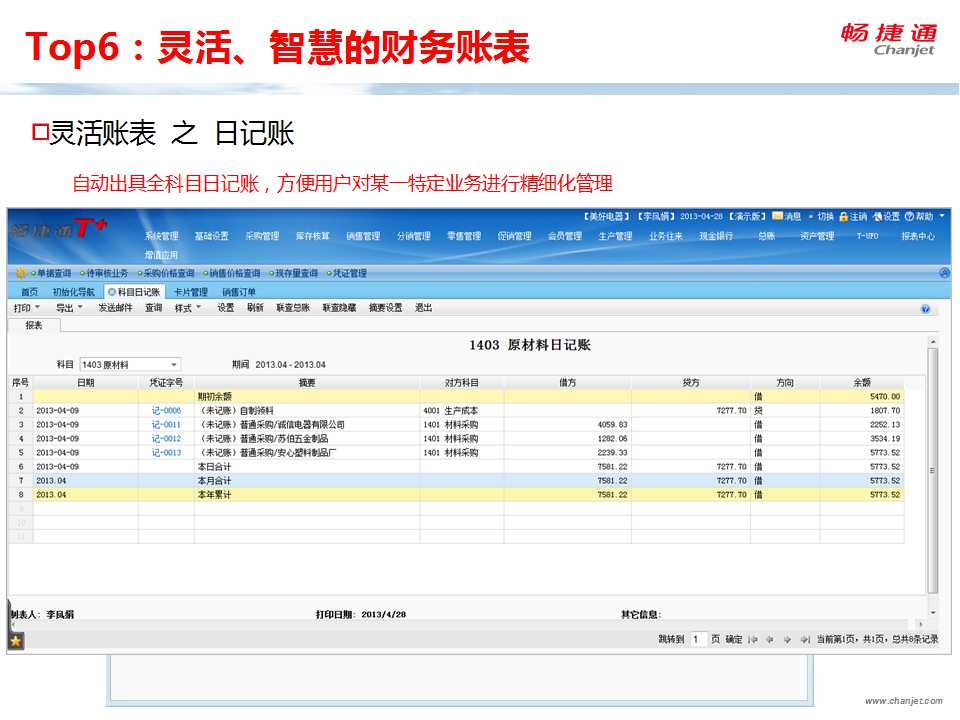Click the page number input field
Screen dimensions: 960x720
pos(698,639)
